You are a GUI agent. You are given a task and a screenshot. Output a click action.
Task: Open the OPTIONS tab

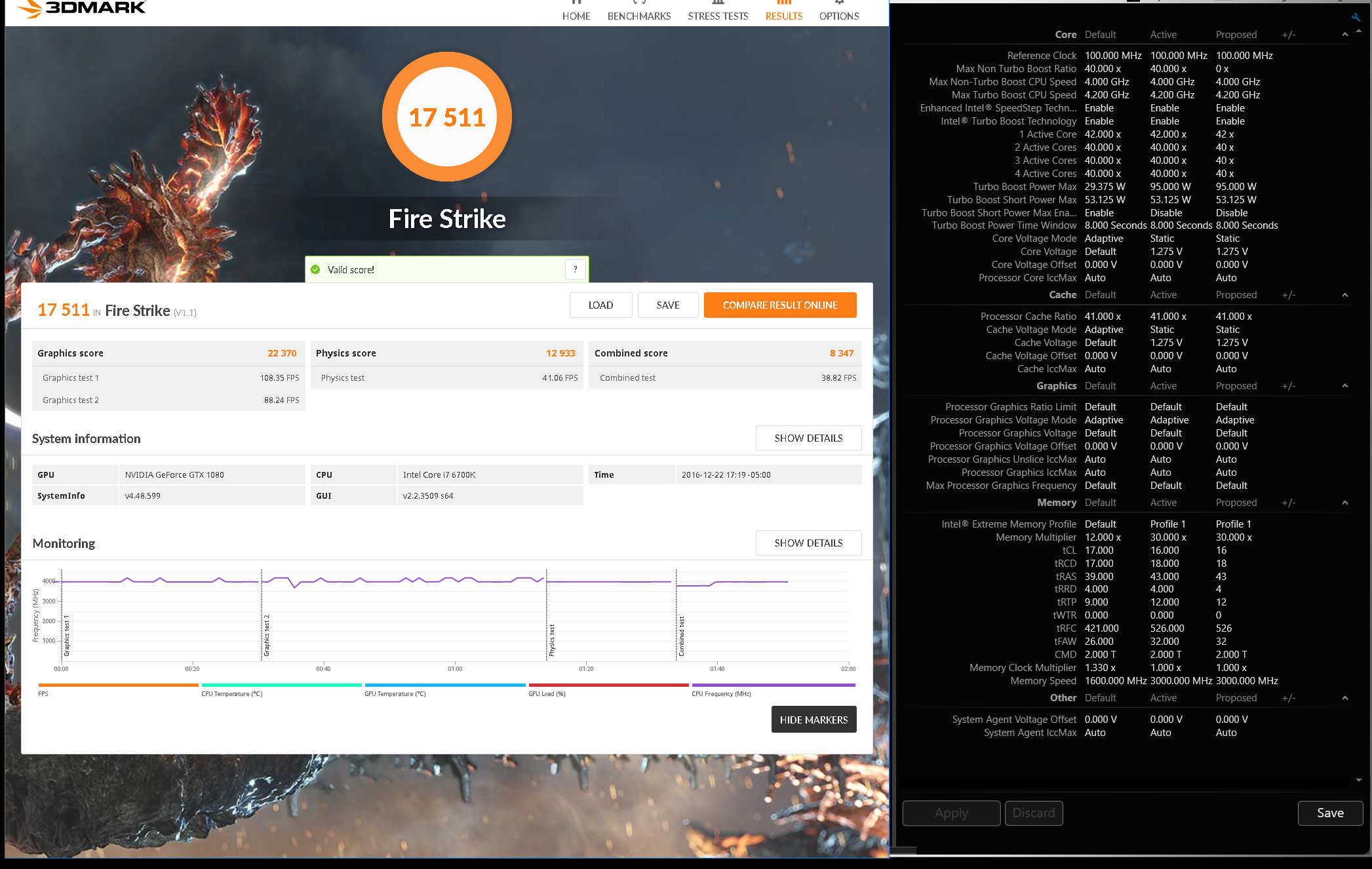[839, 12]
